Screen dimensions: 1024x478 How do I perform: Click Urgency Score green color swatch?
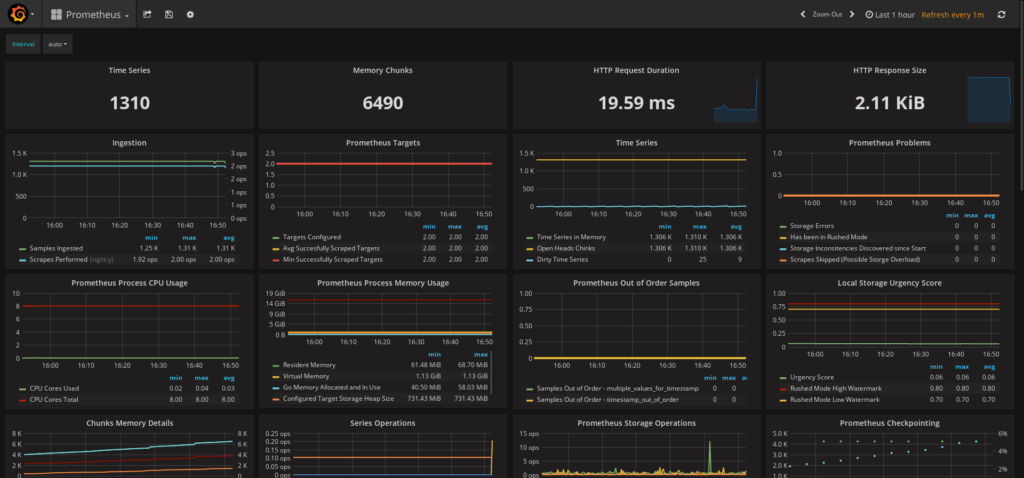click(783, 377)
